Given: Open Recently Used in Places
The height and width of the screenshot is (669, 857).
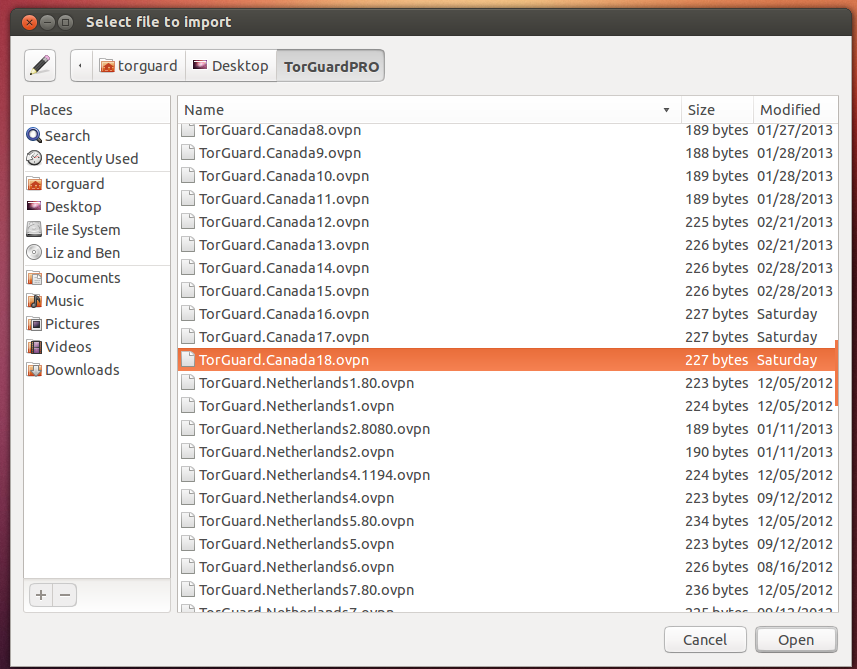Looking at the screenshot, I should 97,159.
